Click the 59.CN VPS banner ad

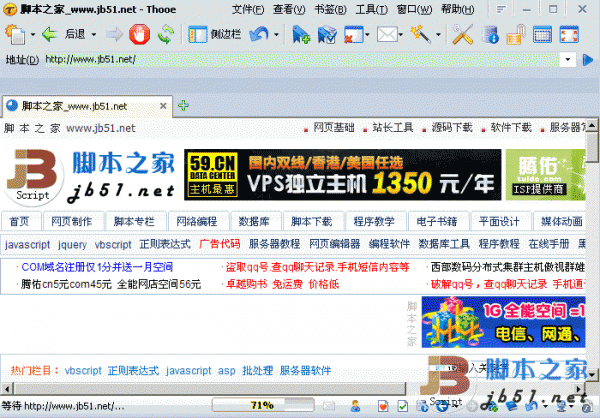pyautogui.click(x=342, y=175)
